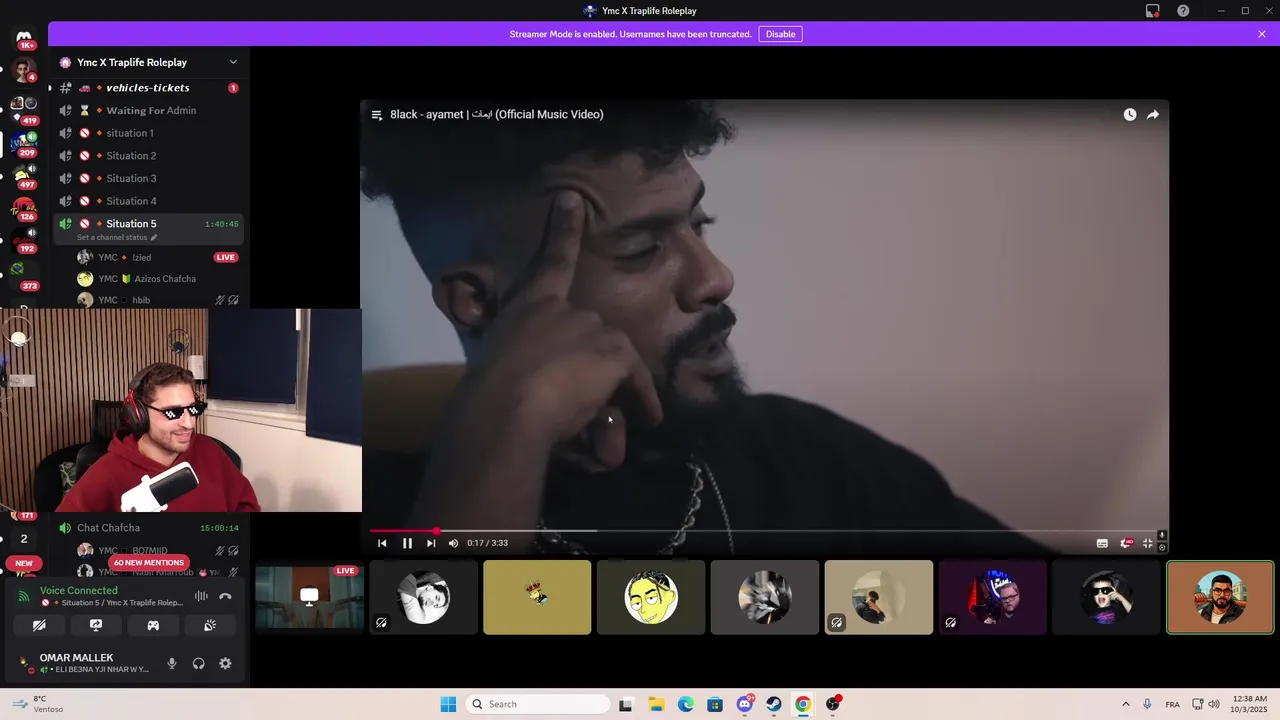Share the video with arrow icon
Screen dimensions: 1280x720
(1153, 115)
